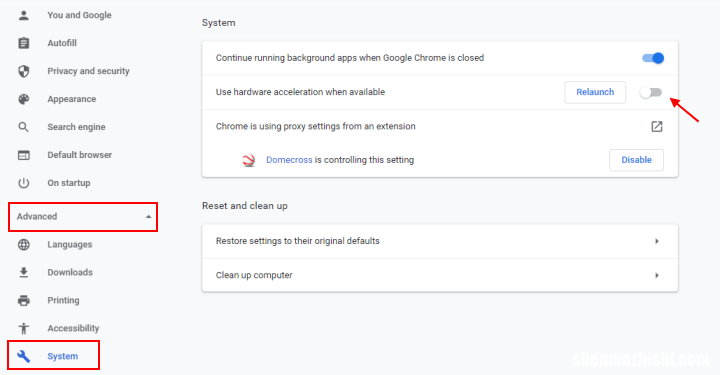Click the On startup power icon

[x=23, y=183]
